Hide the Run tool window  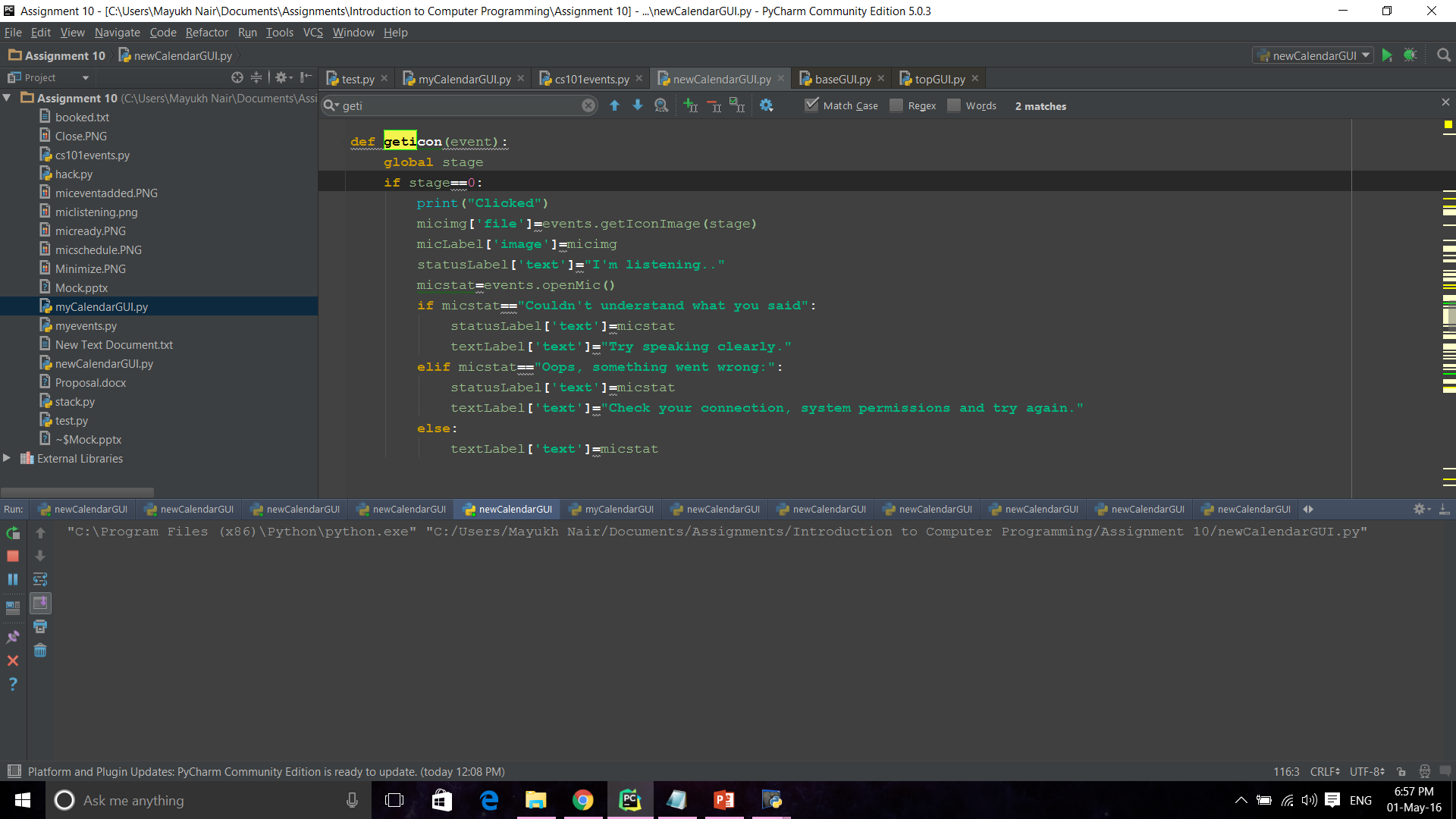pyautogui.click(x=1444, y=509)
